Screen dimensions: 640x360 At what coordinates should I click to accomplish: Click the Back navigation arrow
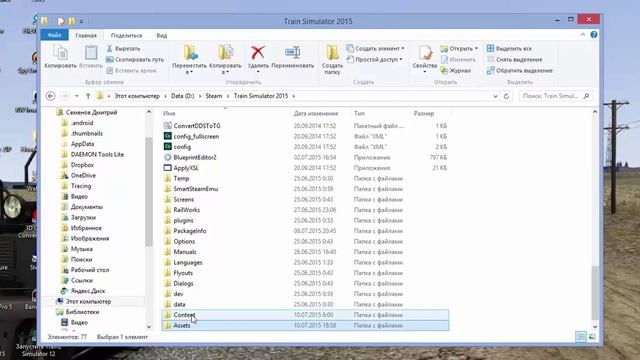(x=50, y=96)
